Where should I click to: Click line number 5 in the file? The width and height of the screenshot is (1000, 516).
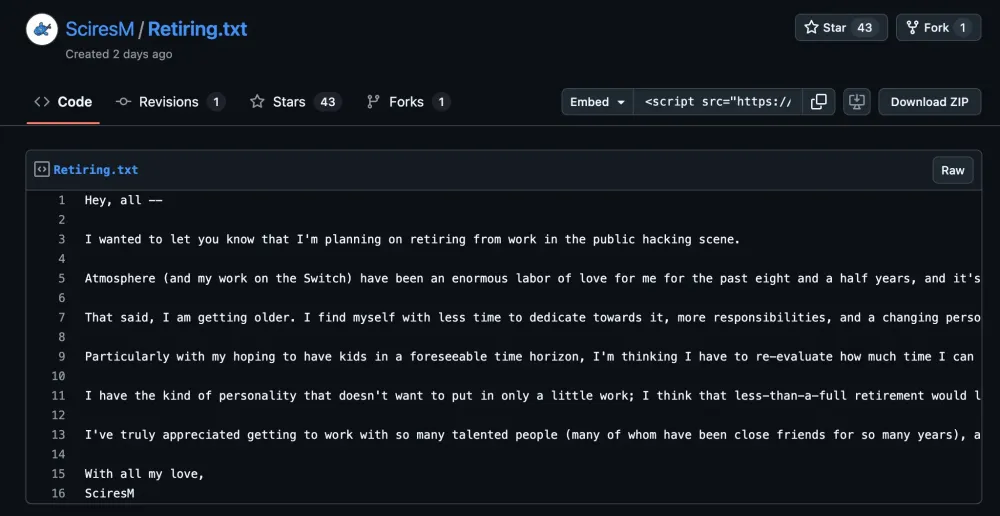(x=61, y=278)
